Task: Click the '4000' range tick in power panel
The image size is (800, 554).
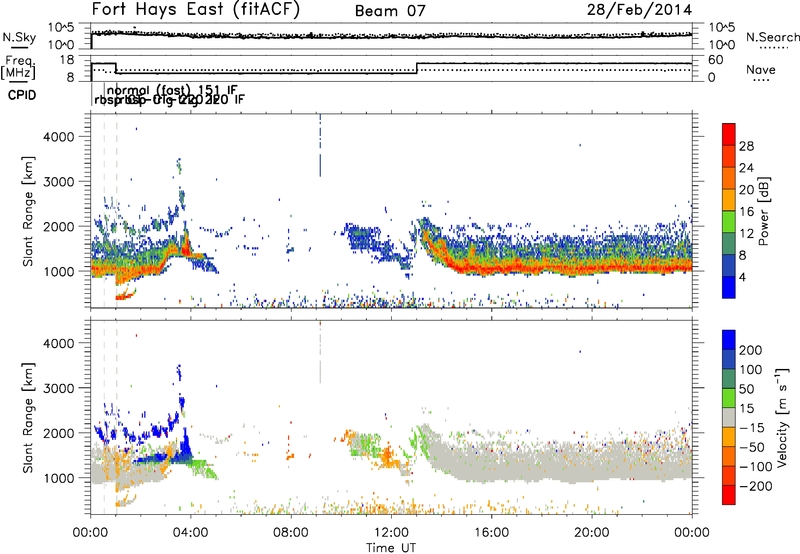Action: point(58,137)
